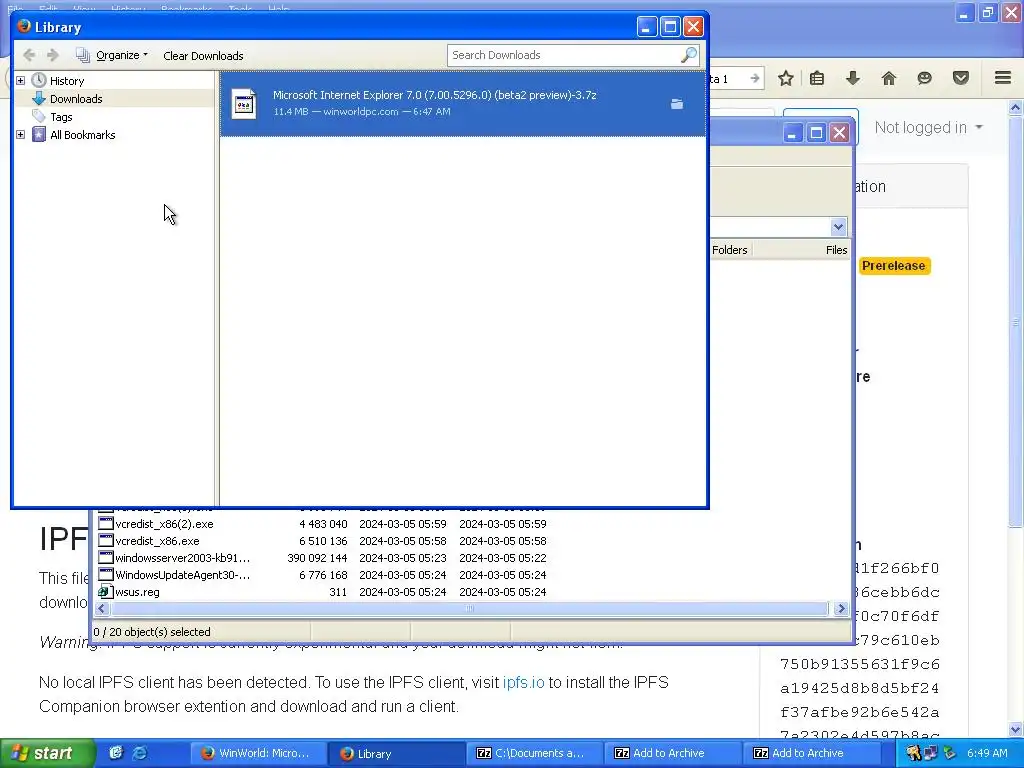Viewport: 1024px width, 768px height.
Task: Click the go arrow in Firefox search box
Action: (754, 78)
